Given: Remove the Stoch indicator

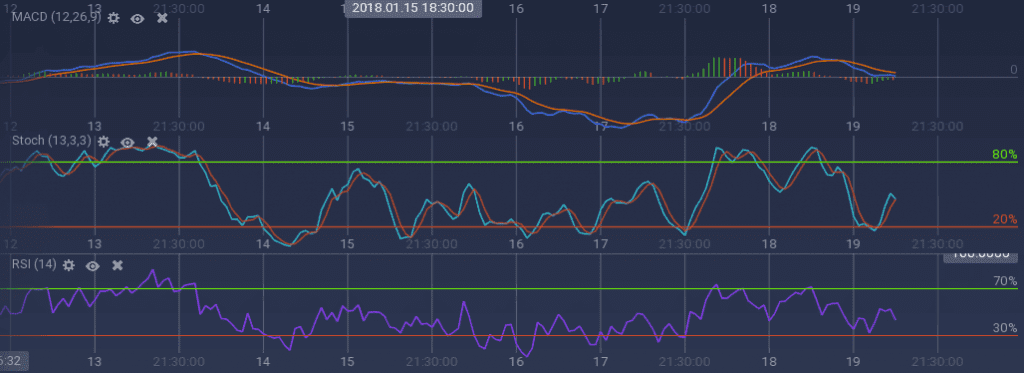Looking at the screenshot, I should [x=152, y=142].
